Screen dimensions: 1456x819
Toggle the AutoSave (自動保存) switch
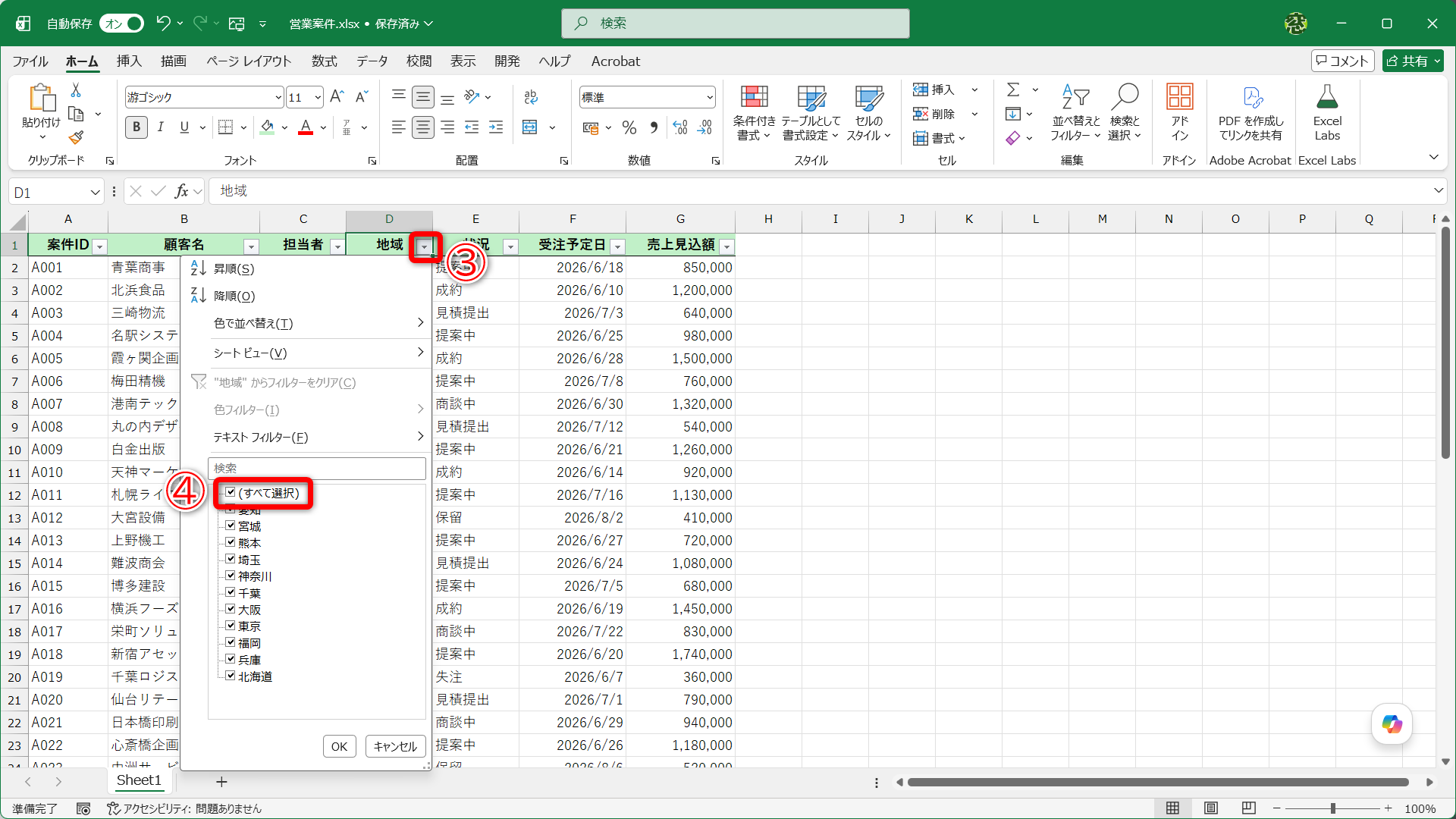(122, 24)
